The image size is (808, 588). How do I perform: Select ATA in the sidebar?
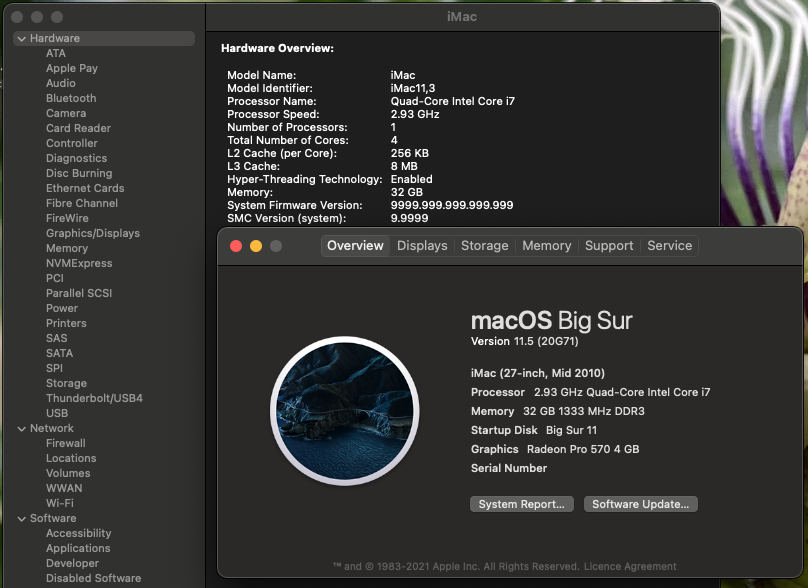point(56,54)
